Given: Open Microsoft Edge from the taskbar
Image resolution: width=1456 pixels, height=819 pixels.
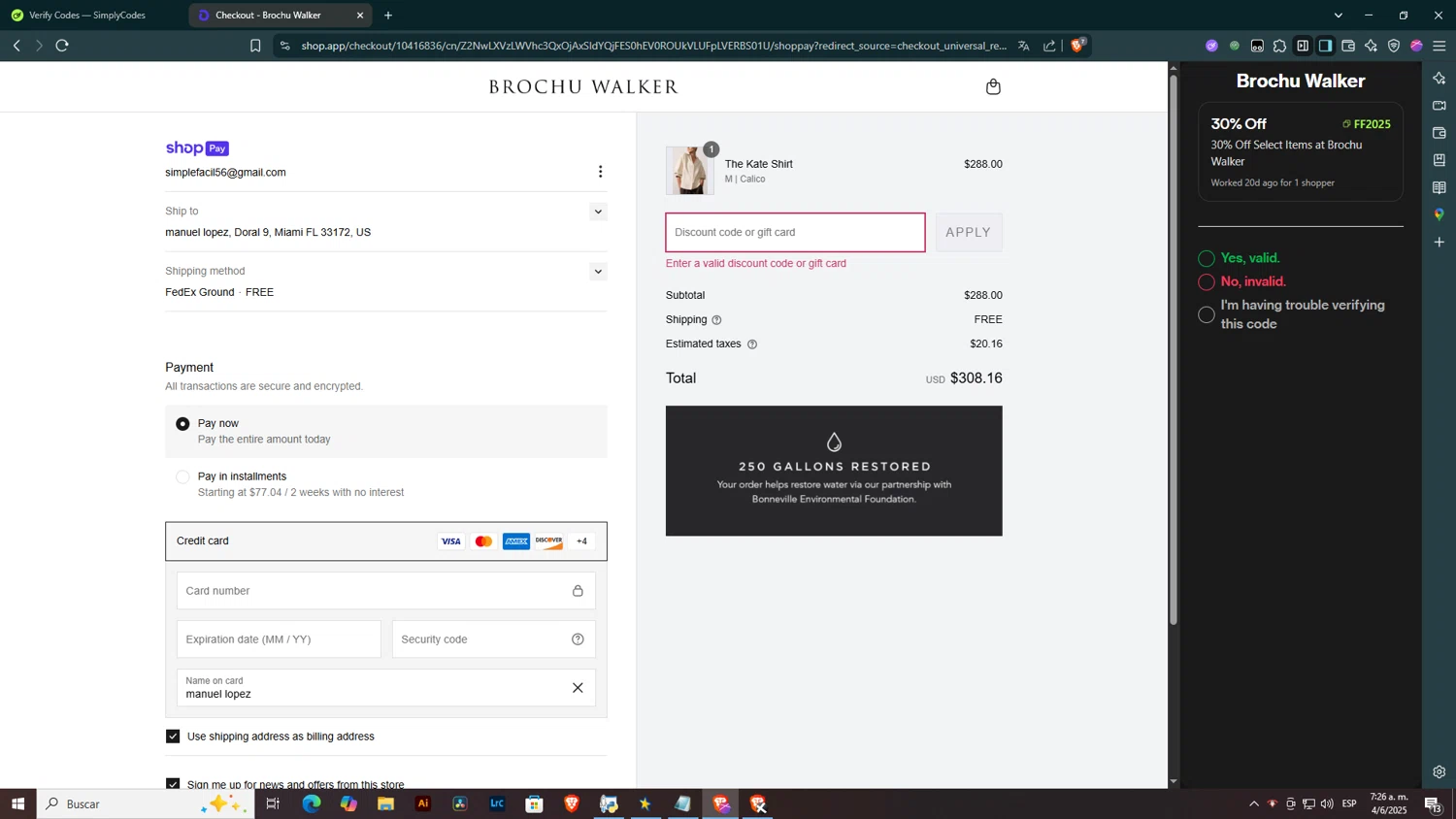Looking at the screenshot, I should 311,803.
